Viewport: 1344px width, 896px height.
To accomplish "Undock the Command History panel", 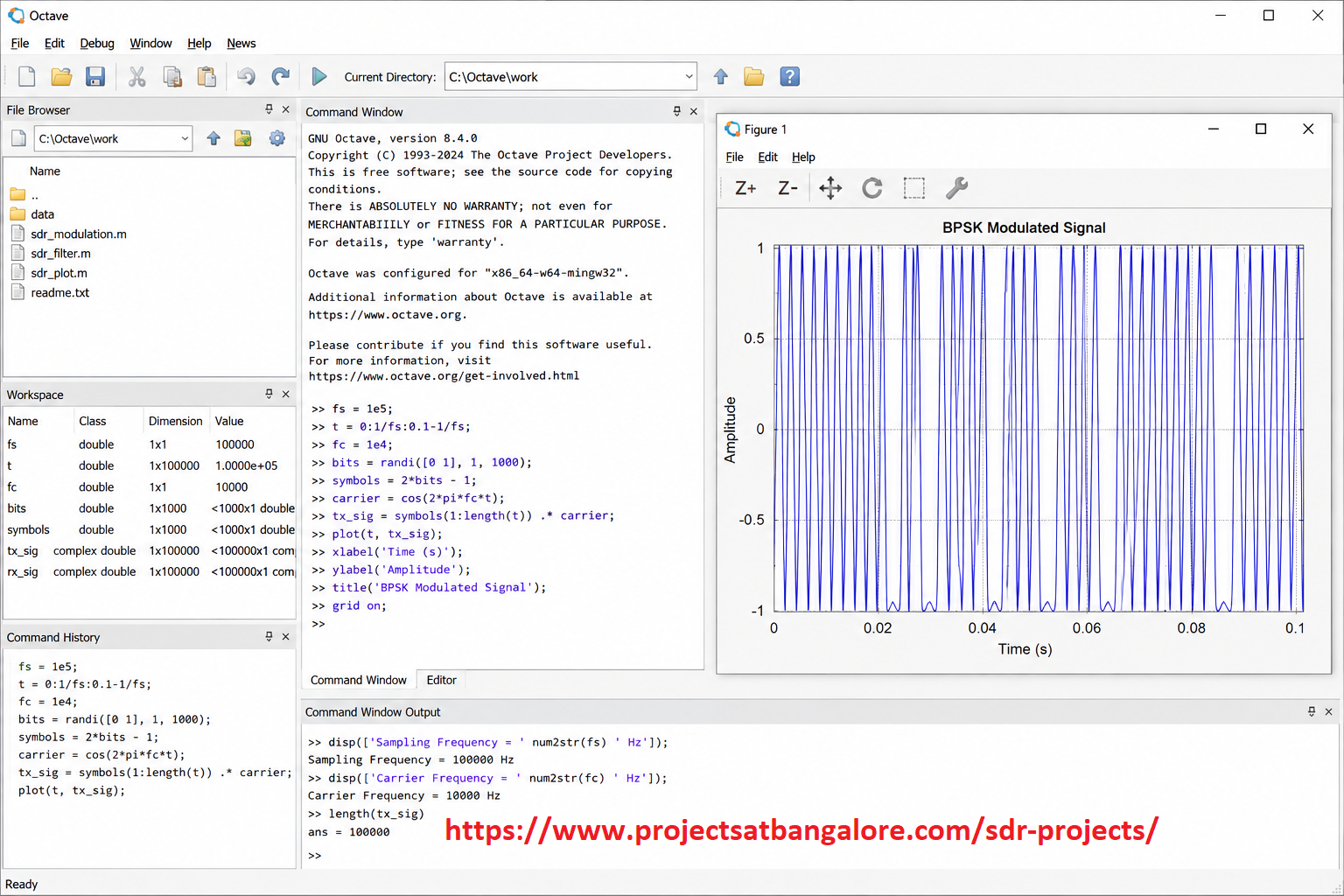I will 269,636.
